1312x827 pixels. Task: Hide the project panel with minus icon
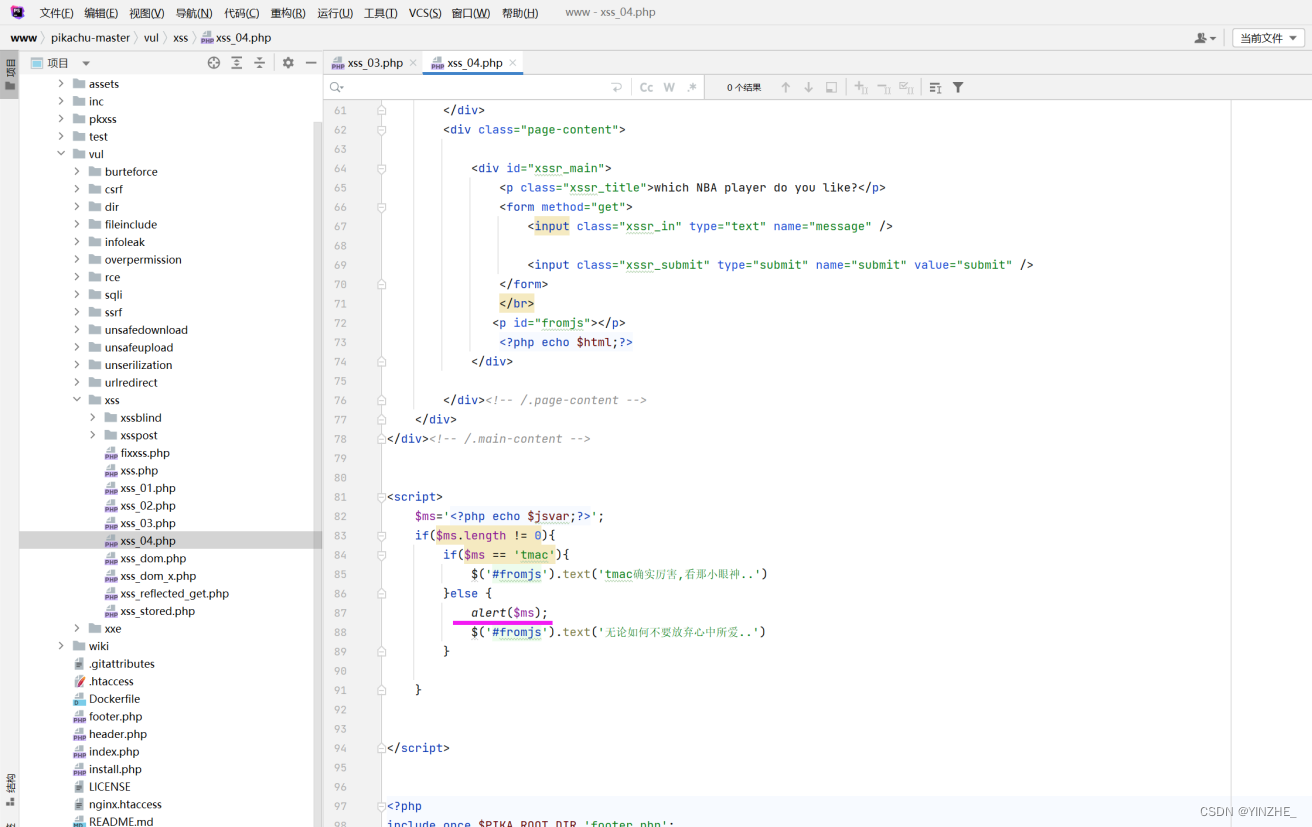311,63
